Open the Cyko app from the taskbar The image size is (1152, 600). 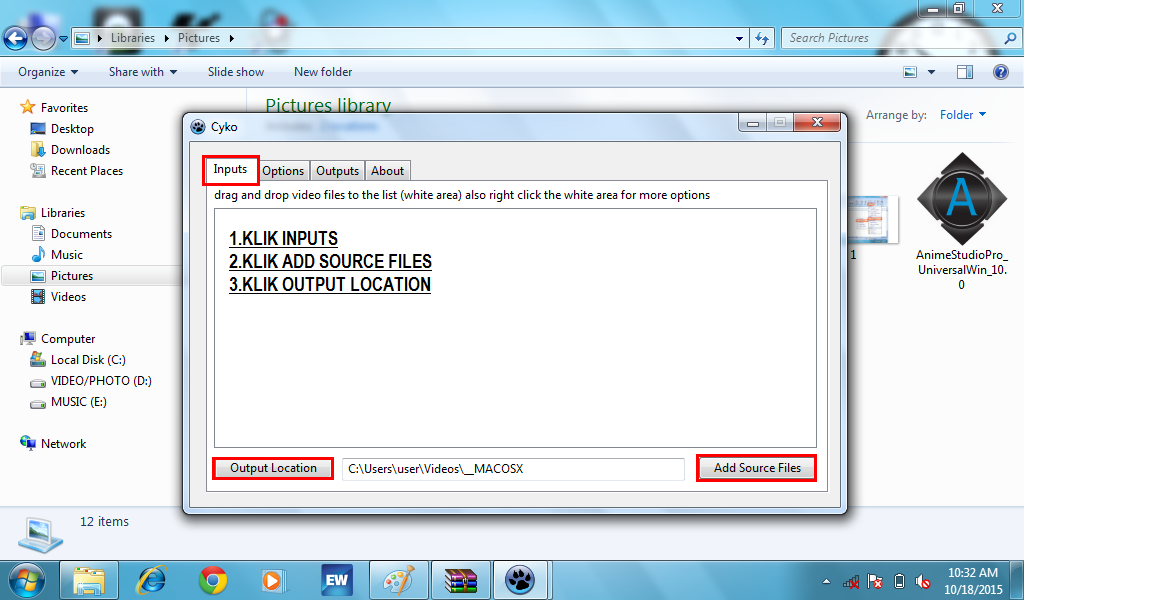pyautogui.click(x=520, y=580)
